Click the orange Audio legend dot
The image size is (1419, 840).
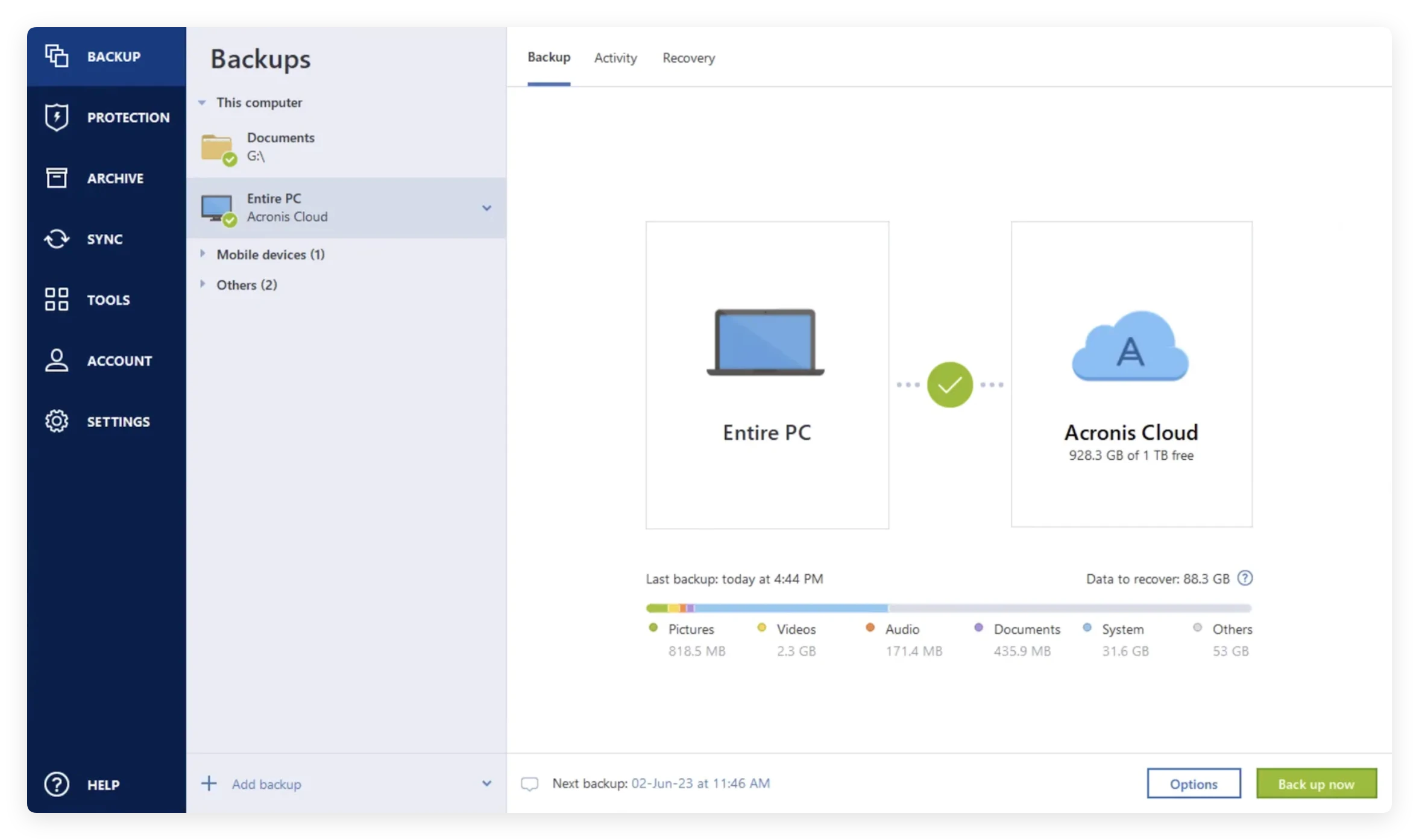click(x=870, y=627)
